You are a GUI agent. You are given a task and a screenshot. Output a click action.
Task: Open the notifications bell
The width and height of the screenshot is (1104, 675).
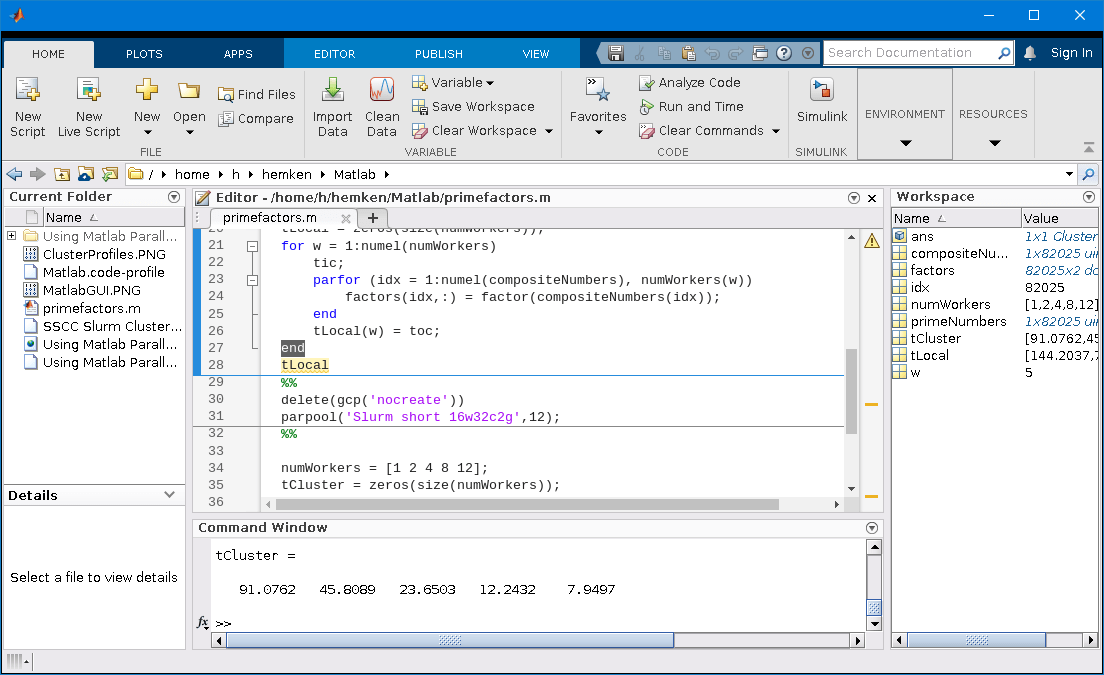pyautogui.click(x=1029, y=53)
